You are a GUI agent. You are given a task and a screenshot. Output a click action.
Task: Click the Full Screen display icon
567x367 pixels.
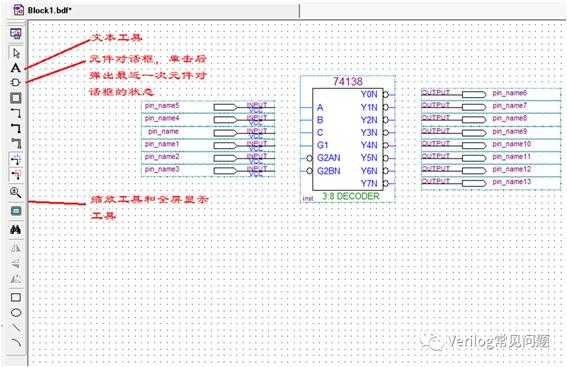click(x=16, y=211)
